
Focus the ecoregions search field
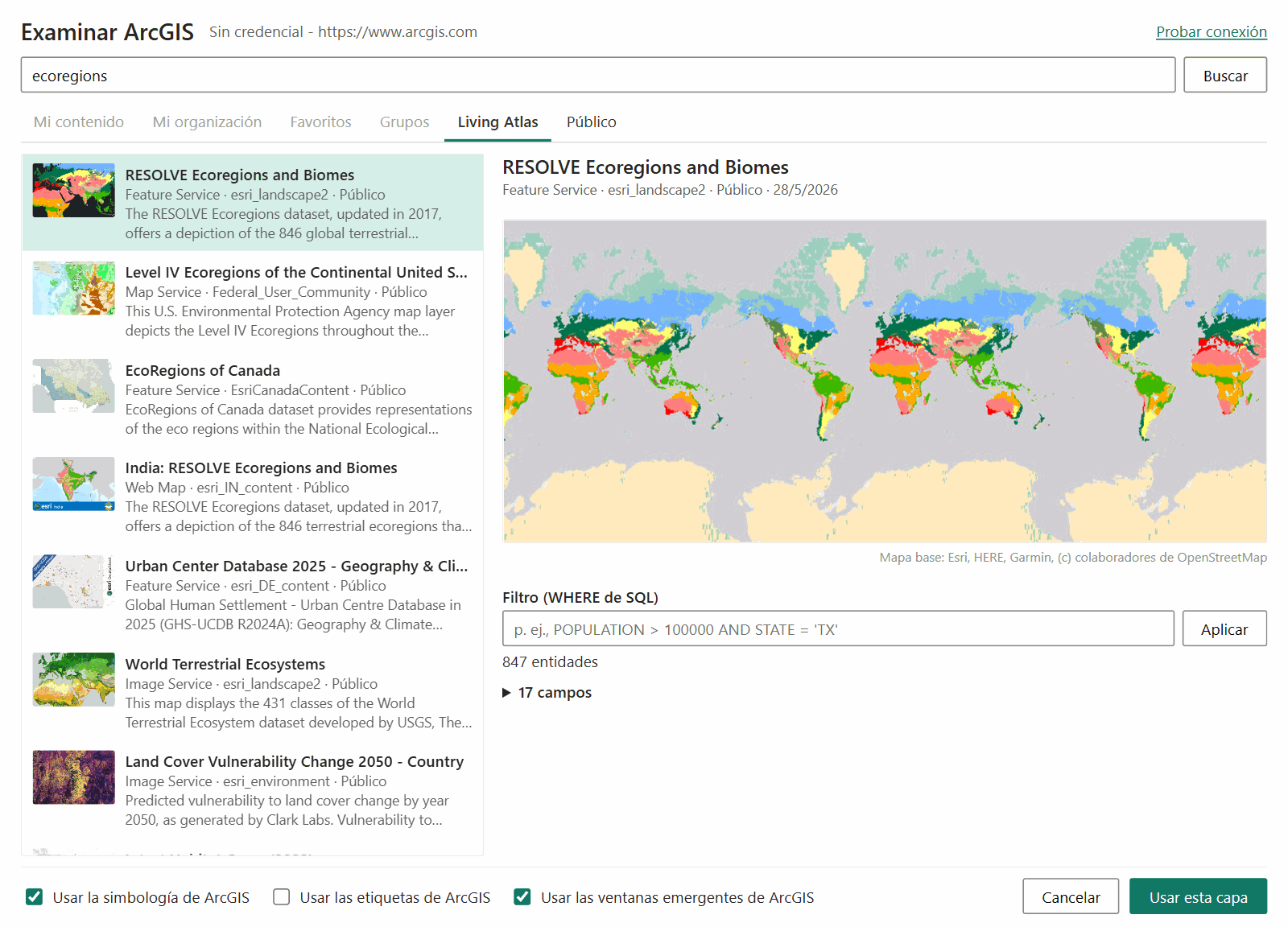[x=598, y=75]
